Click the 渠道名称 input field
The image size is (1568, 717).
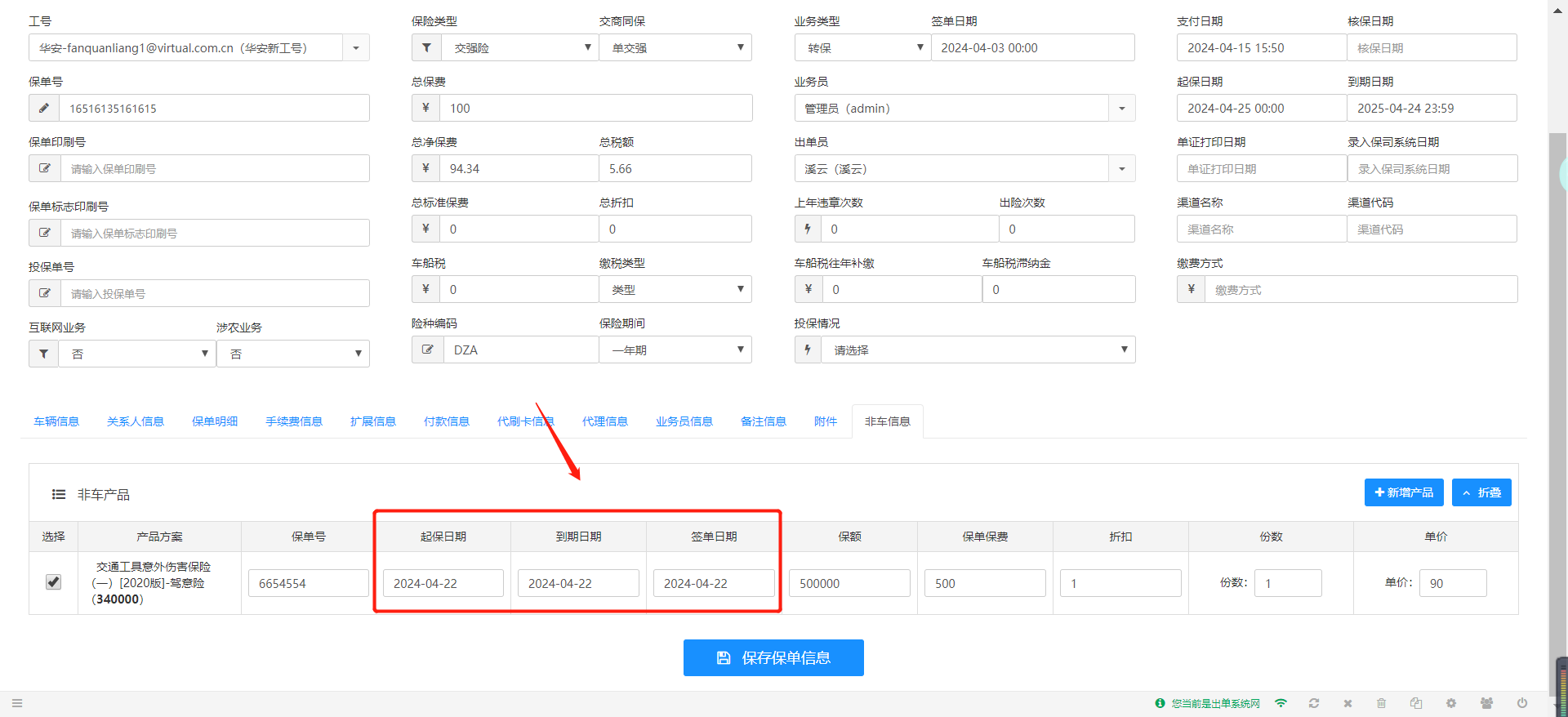point(1262,229)
